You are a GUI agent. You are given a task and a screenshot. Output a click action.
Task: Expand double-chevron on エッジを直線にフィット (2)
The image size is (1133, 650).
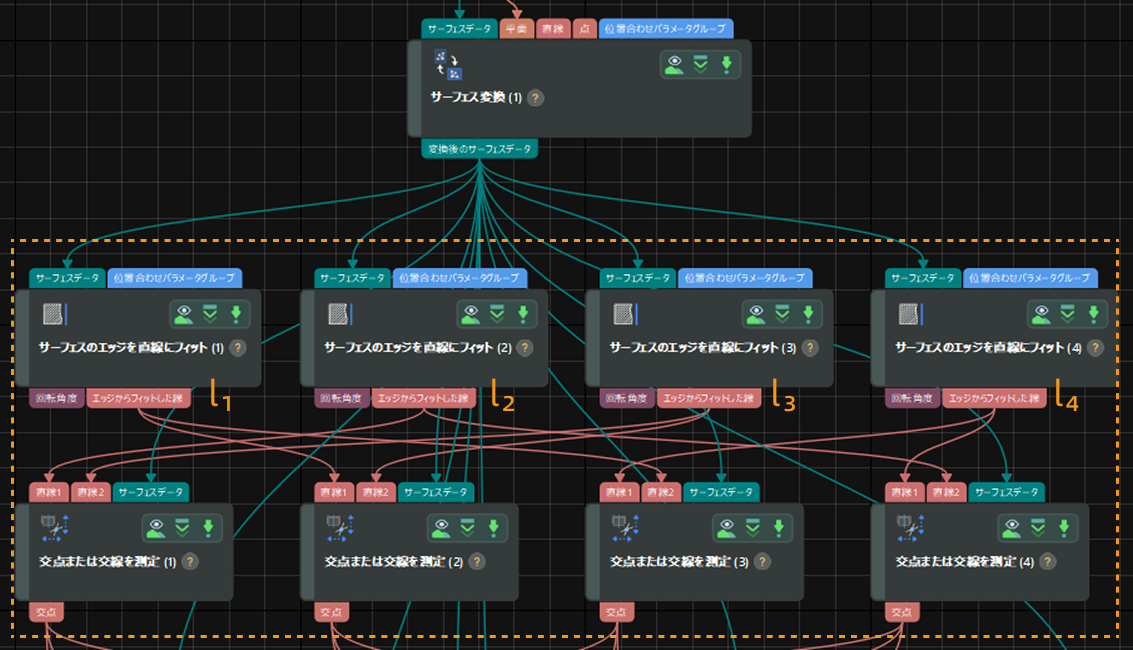click(497, 314)
